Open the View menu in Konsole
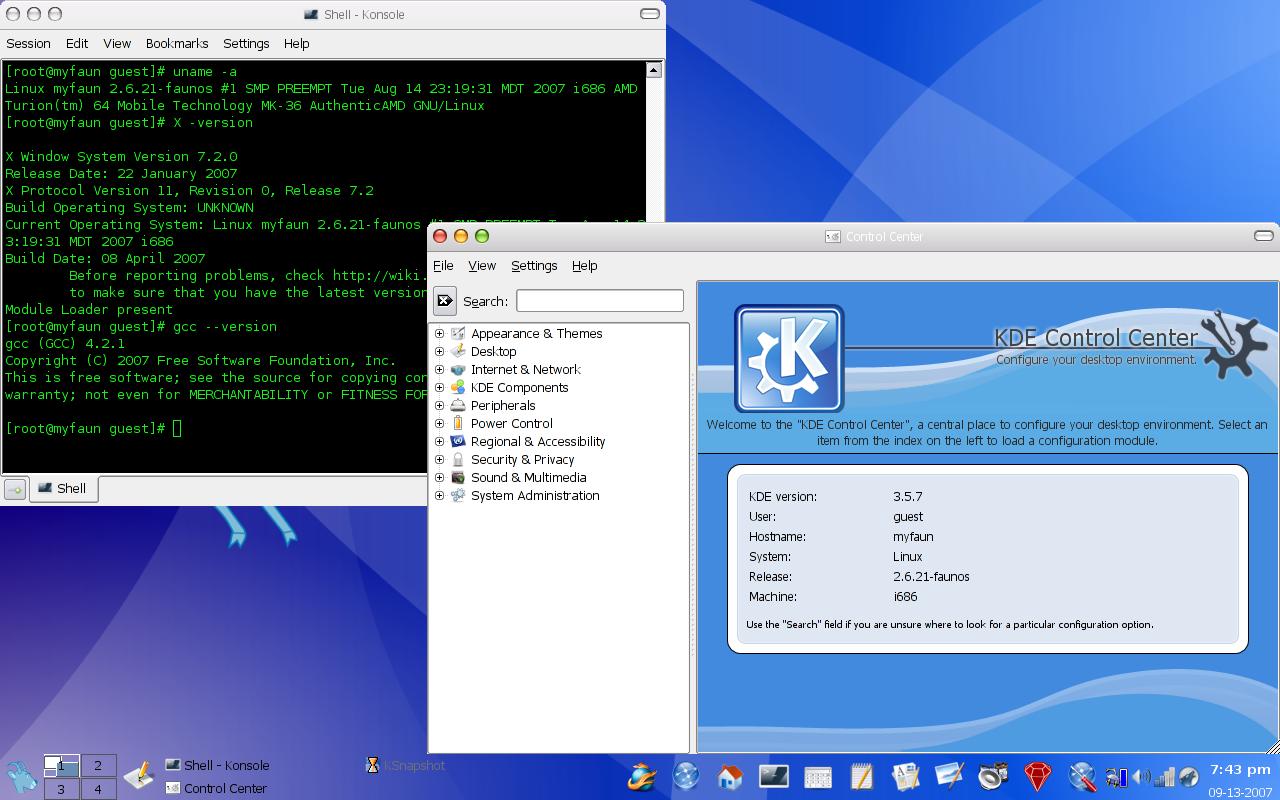1280x800 pixels. coord(117,43)
